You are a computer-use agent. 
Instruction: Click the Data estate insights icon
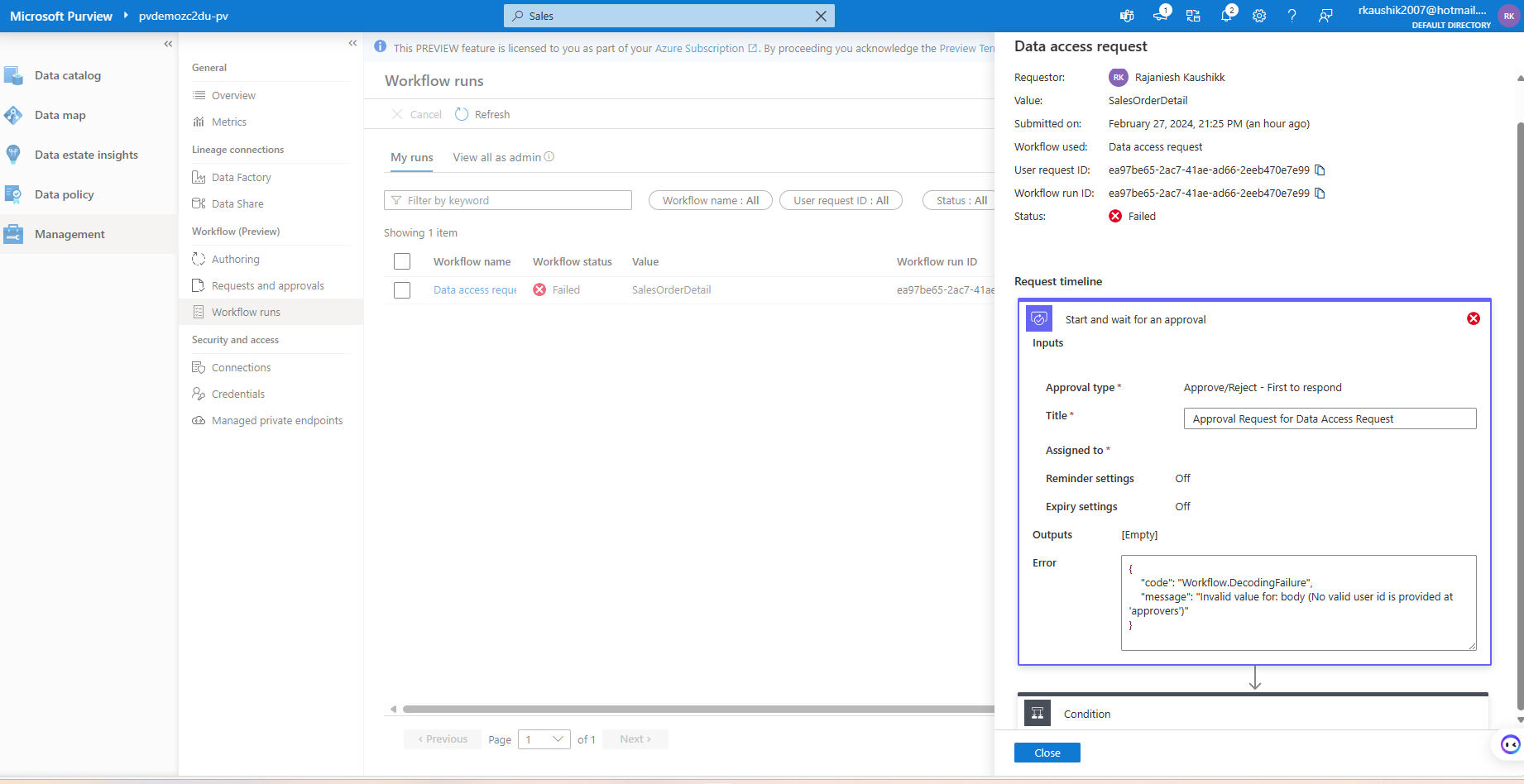coord(13,155)
